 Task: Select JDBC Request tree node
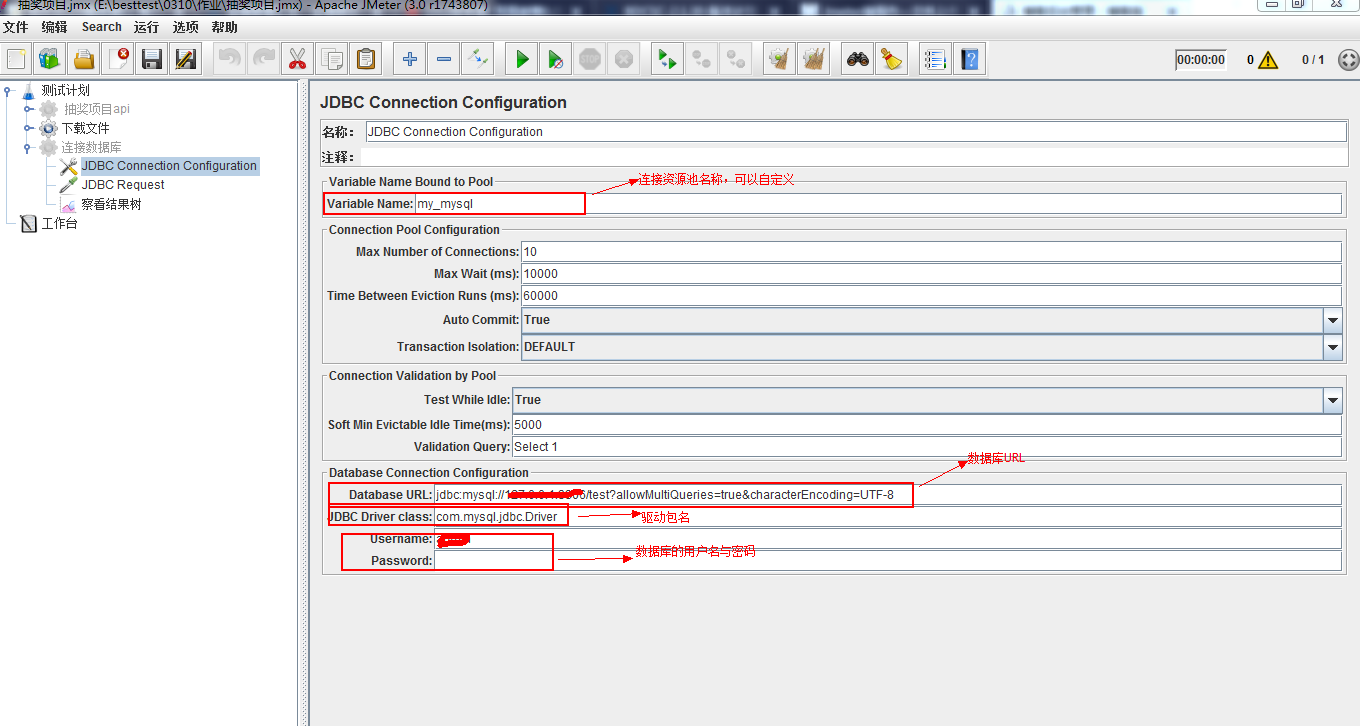(x=123, y=185)
